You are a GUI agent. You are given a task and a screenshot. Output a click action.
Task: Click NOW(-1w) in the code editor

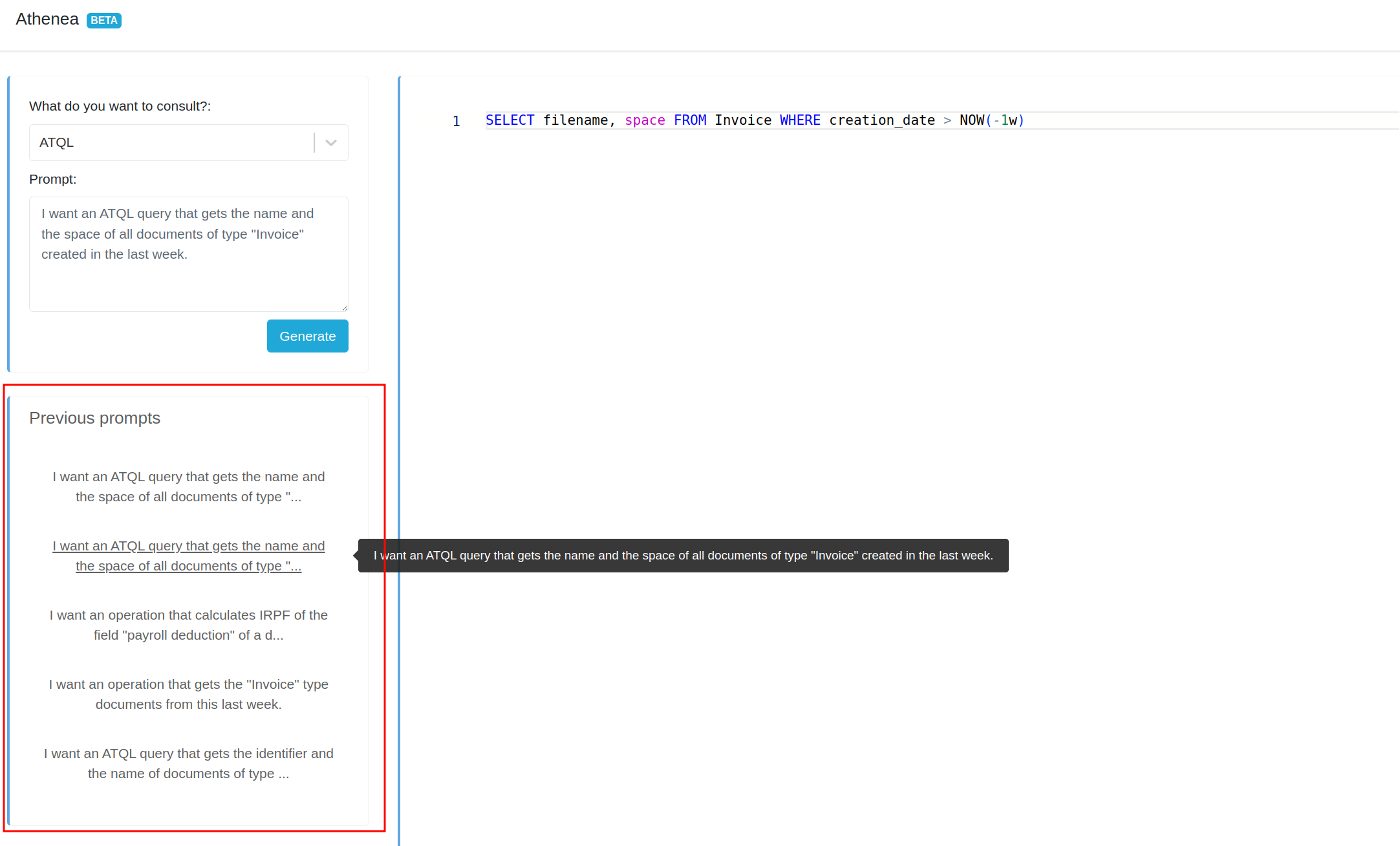coord(991,120)
